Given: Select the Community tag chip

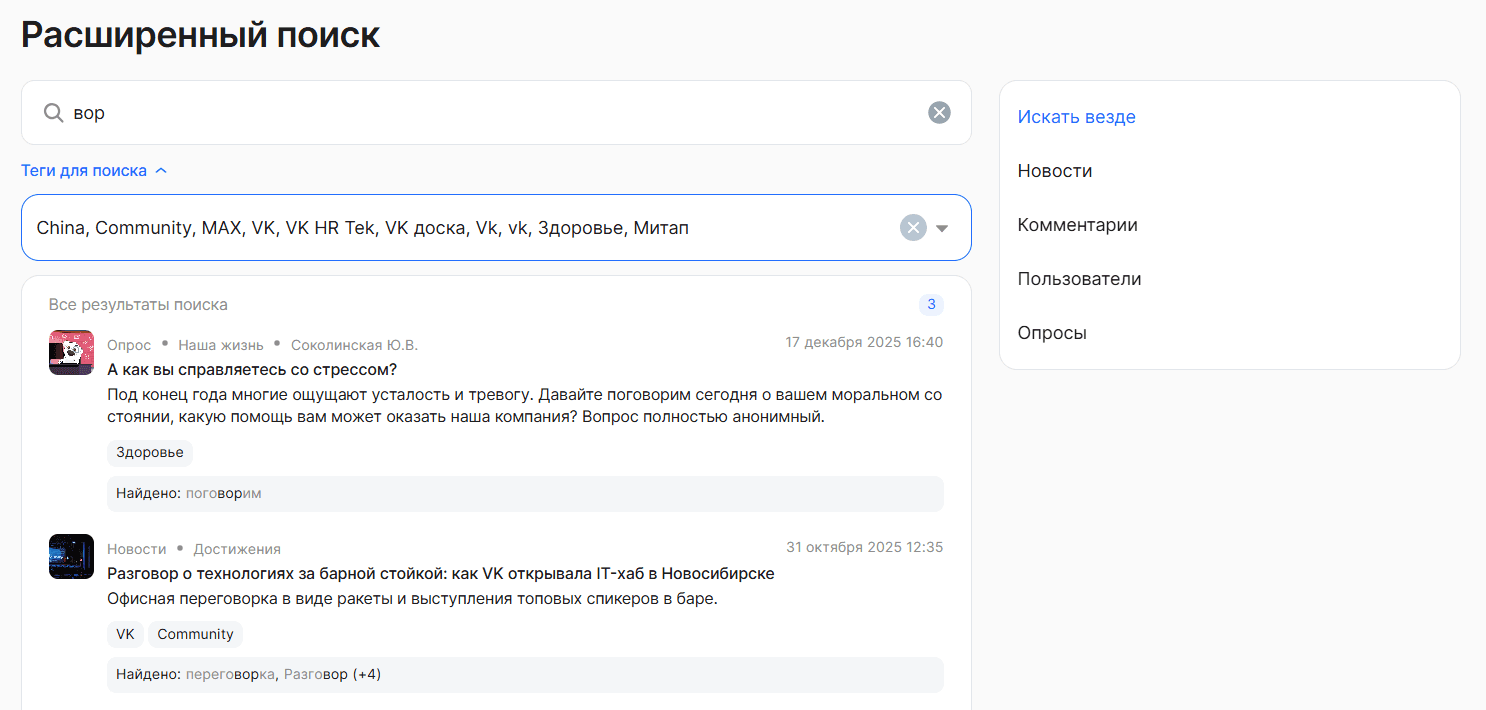Looking at the screenshot, I should click(195, 633).
